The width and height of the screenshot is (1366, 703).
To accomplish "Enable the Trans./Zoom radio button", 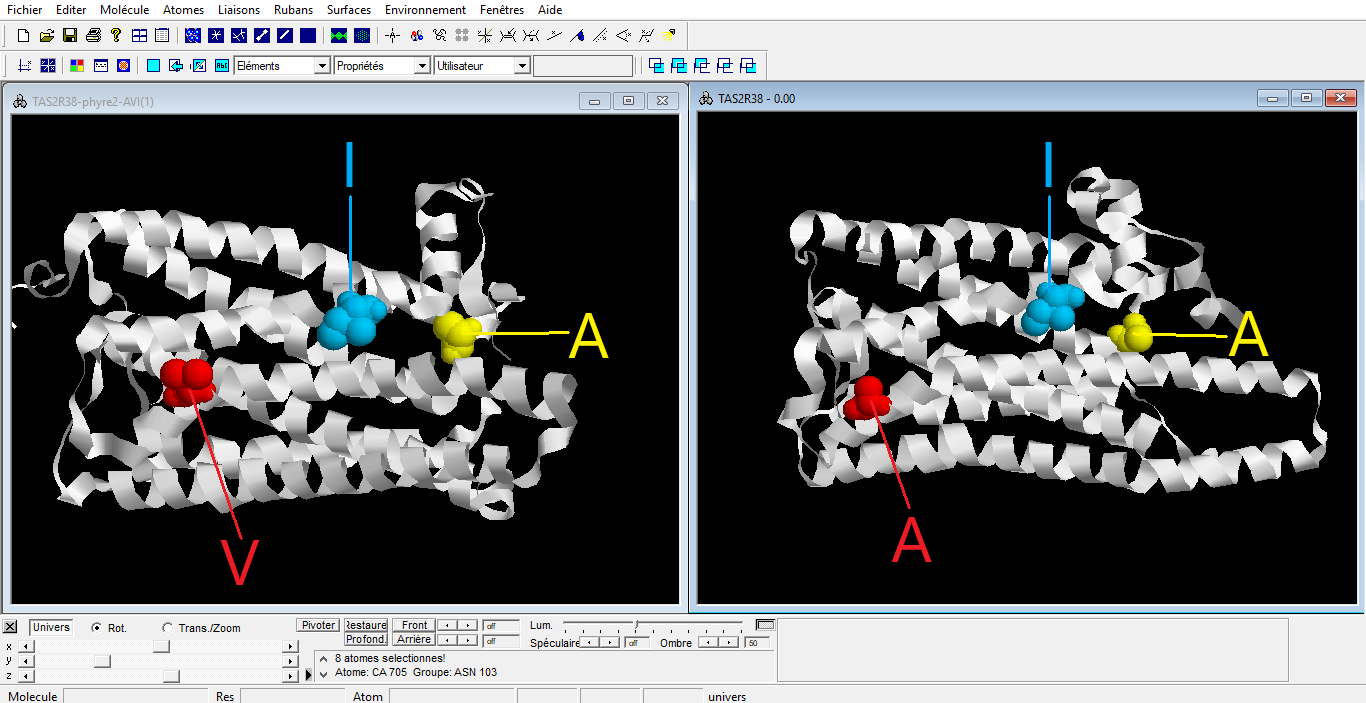I will tap(167, 628).
